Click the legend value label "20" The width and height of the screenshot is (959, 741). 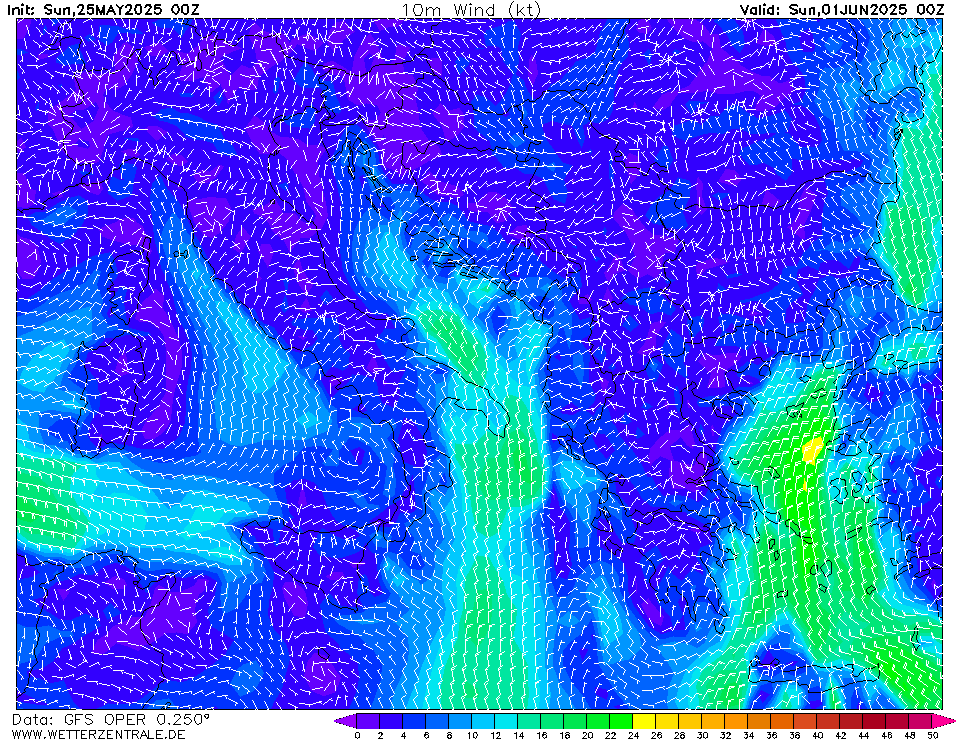[587, 735]
